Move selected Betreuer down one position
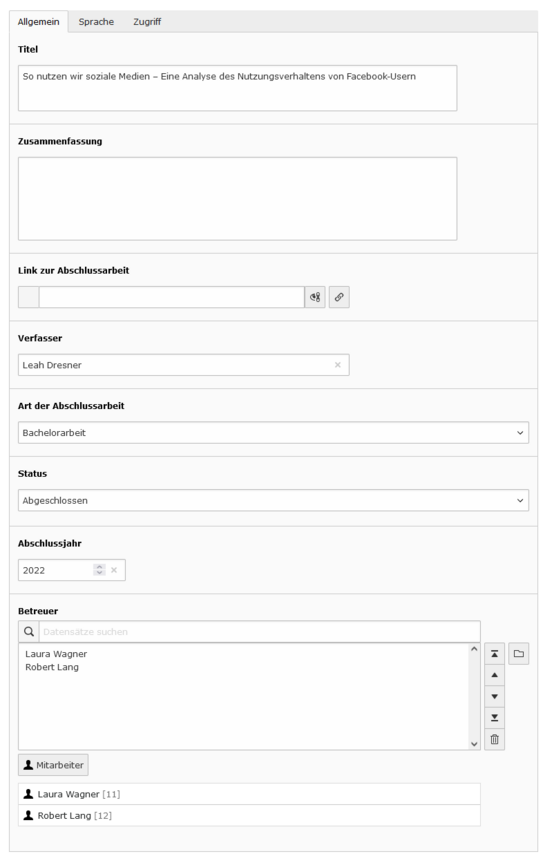 (x=495, y=697)
